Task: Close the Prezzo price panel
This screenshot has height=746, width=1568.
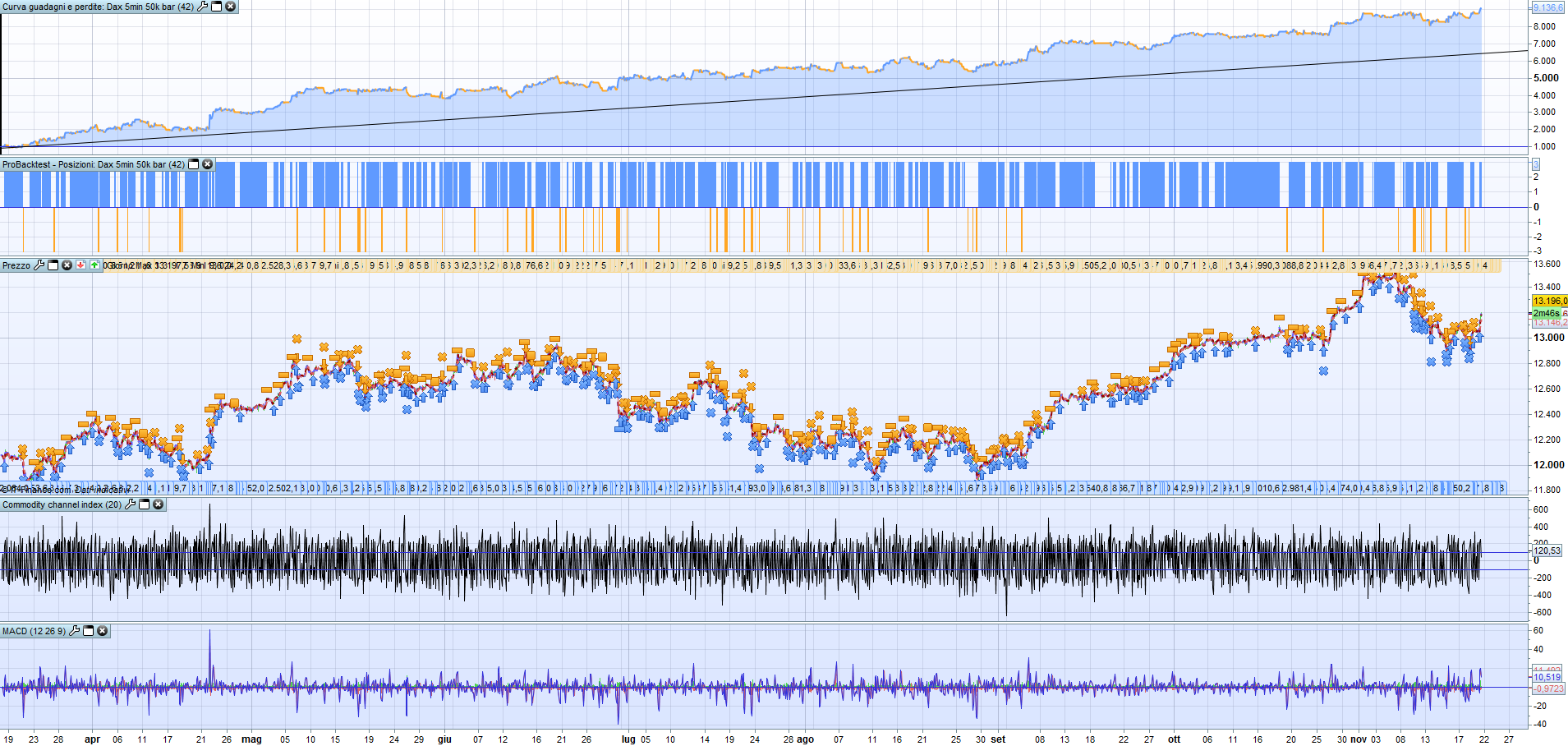Action: 67,265
